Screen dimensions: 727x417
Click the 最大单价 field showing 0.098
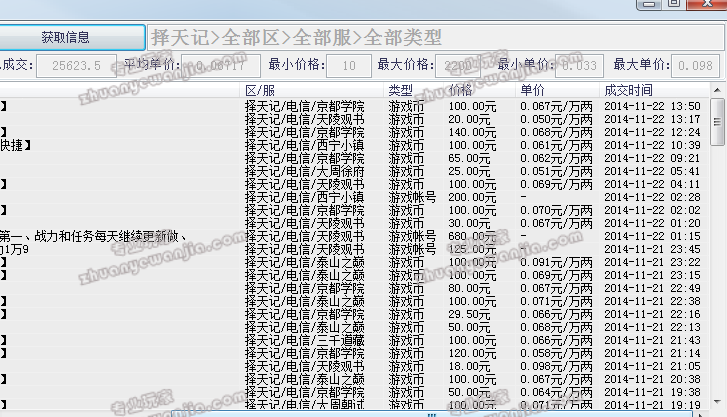[x=695, y=65]
